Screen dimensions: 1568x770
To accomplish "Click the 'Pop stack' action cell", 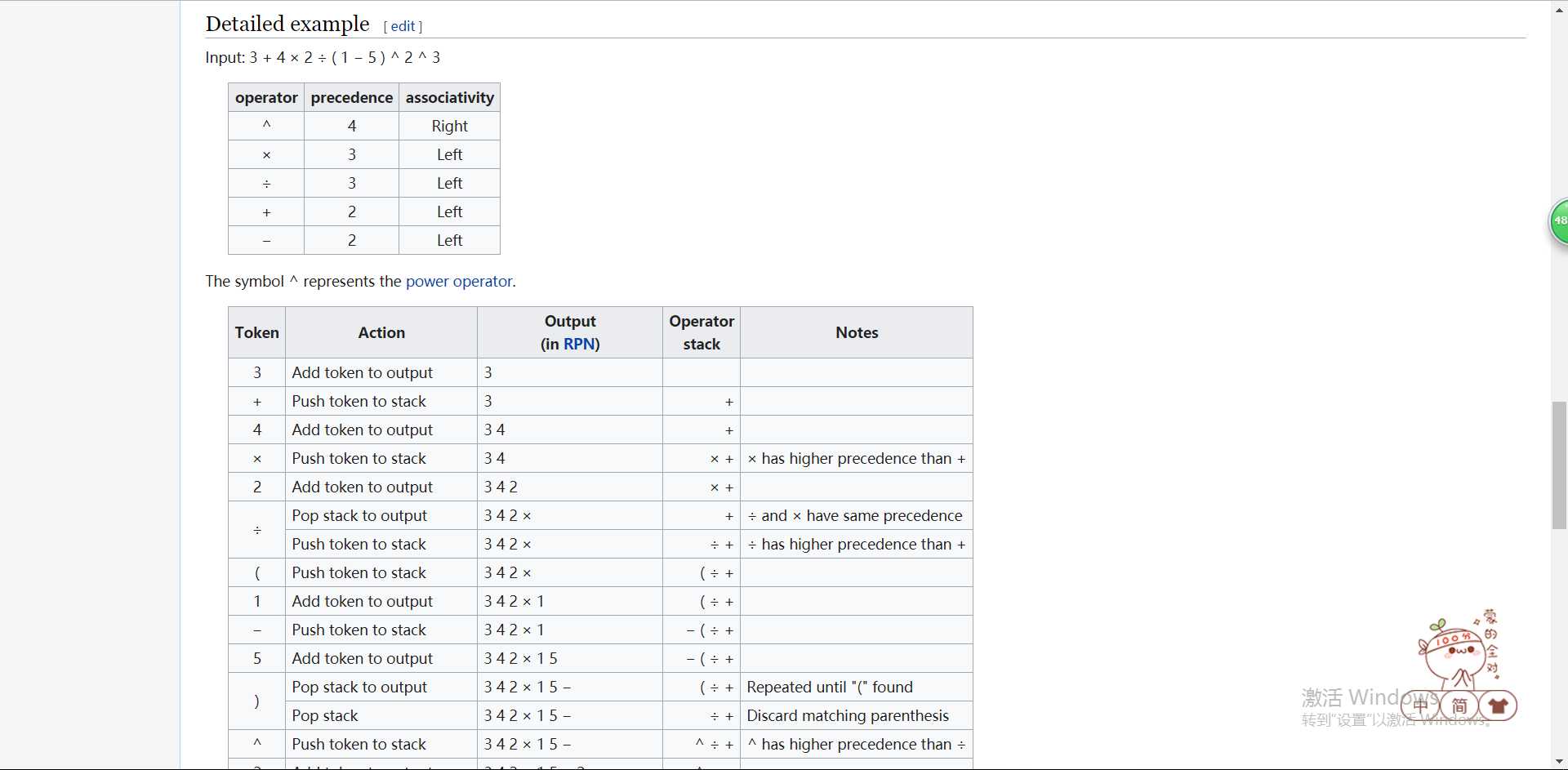I will coord(381,715).
